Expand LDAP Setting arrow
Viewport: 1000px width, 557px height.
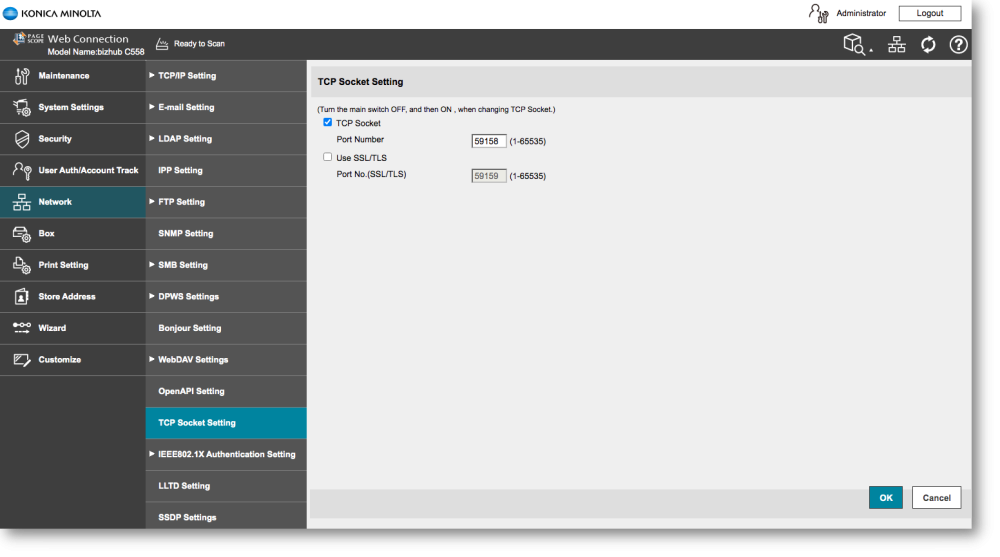(152, 138)
